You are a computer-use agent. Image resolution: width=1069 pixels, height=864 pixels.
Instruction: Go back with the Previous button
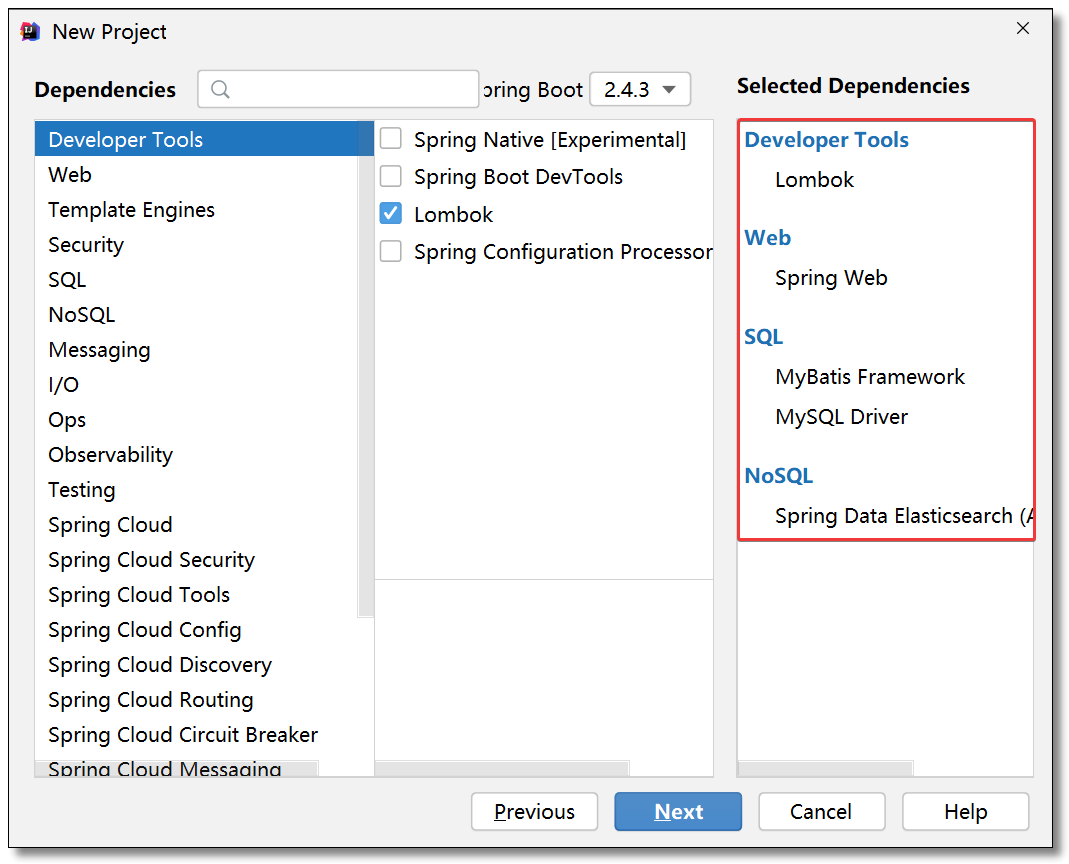click(534, 811)
